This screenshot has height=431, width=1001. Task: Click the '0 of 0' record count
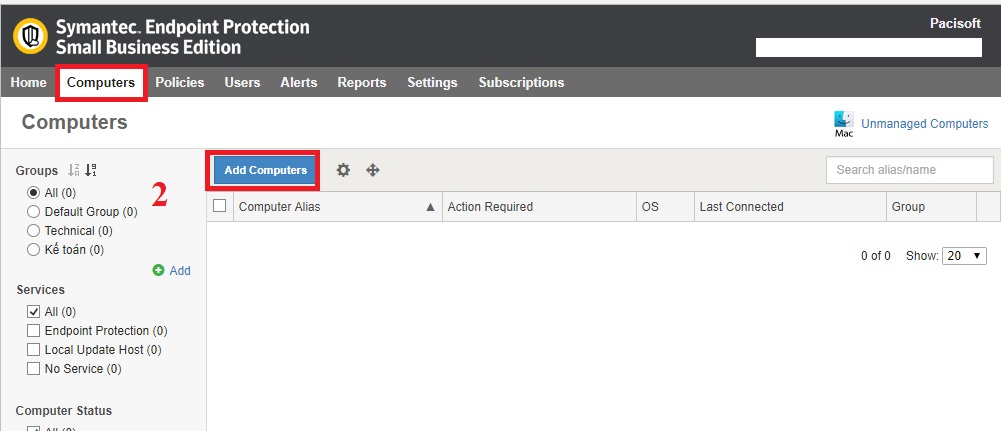tap(876, 256)
